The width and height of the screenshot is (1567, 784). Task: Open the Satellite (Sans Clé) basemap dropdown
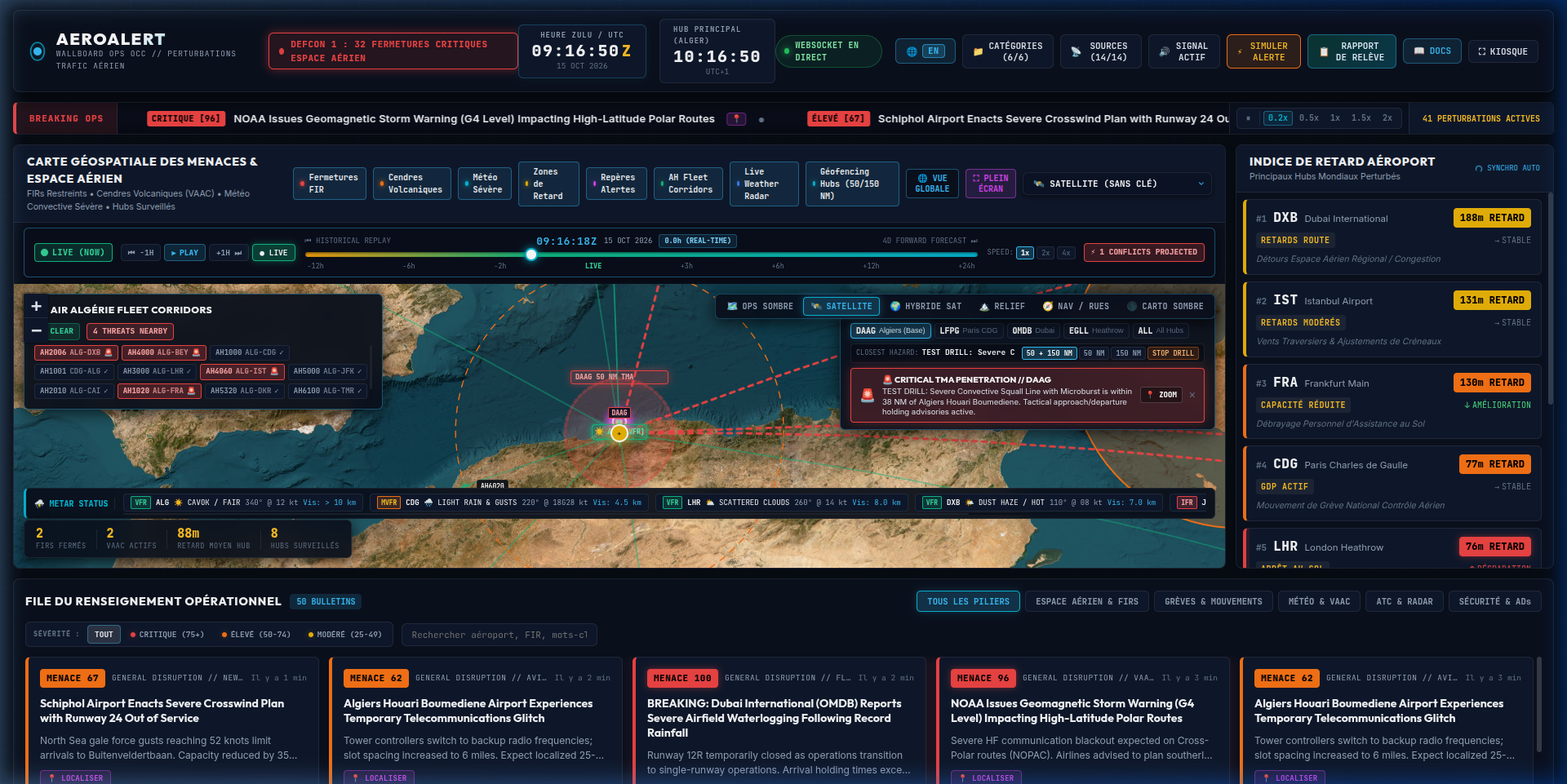coord(1117,184)
